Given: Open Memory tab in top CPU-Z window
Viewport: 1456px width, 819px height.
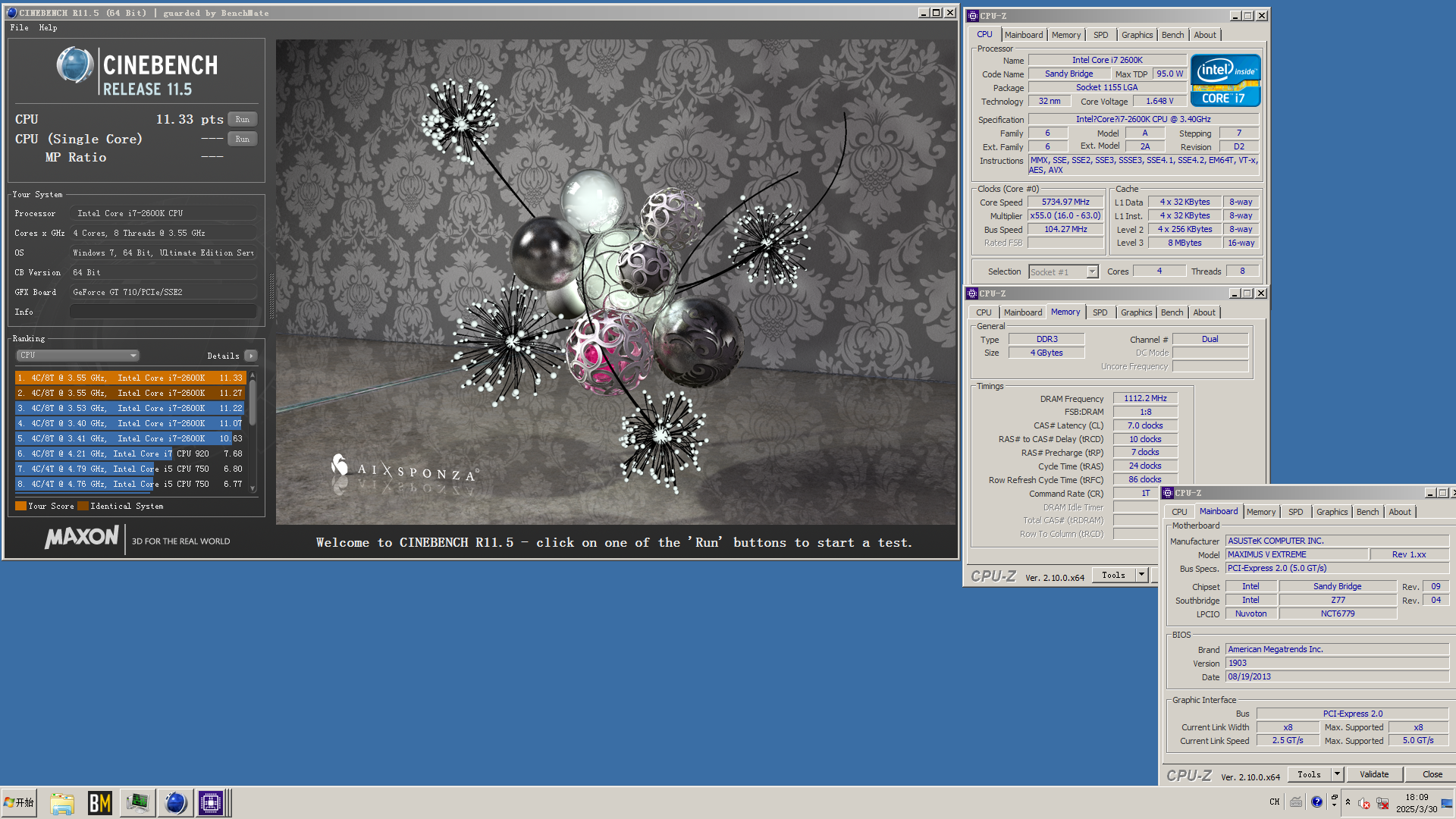Looking at the screenshot, I should (1066, 35).
